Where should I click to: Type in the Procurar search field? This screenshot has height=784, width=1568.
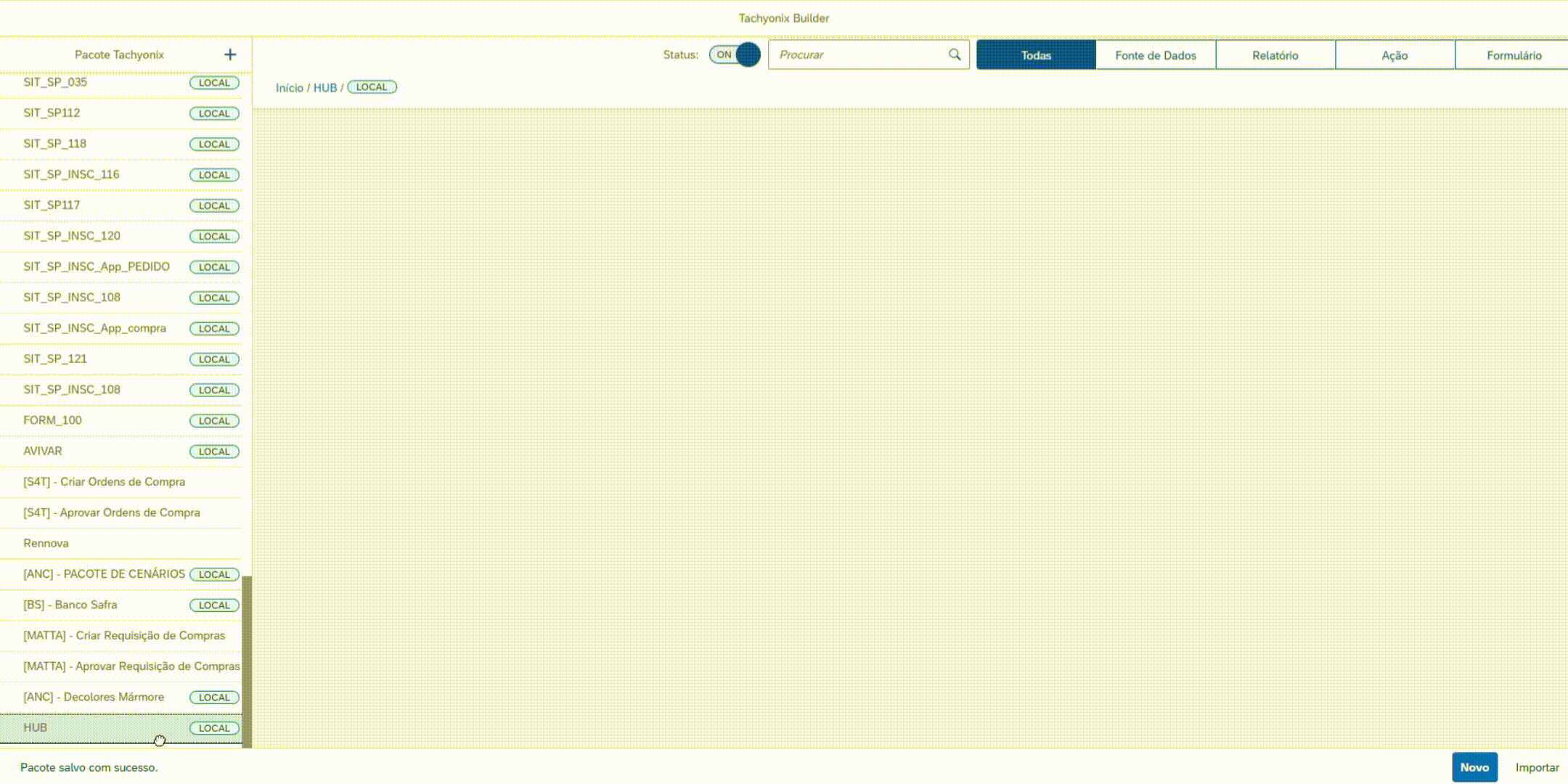click(x=857, y=54)
